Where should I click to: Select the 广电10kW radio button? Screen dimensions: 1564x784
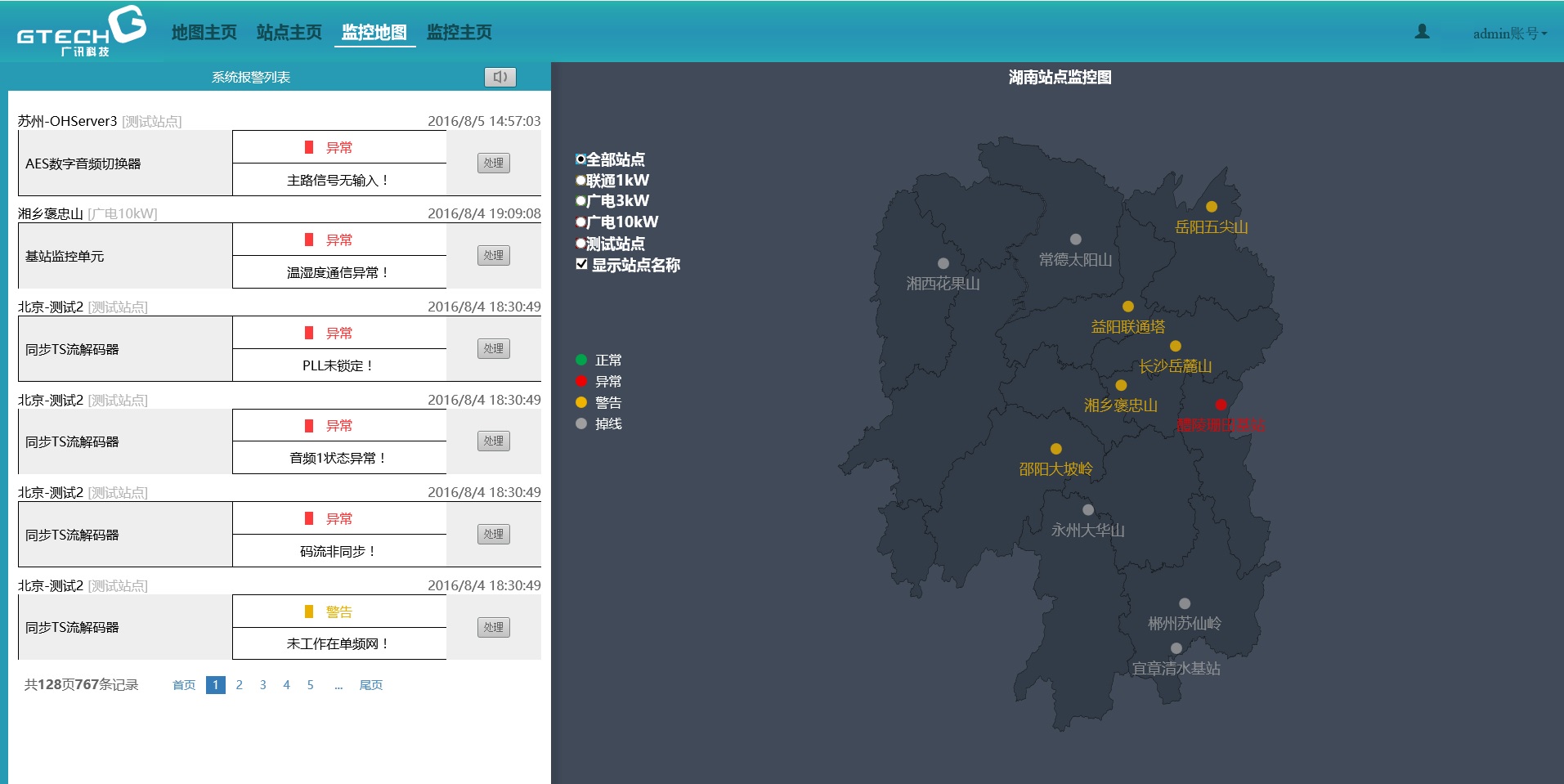[580, 222]
